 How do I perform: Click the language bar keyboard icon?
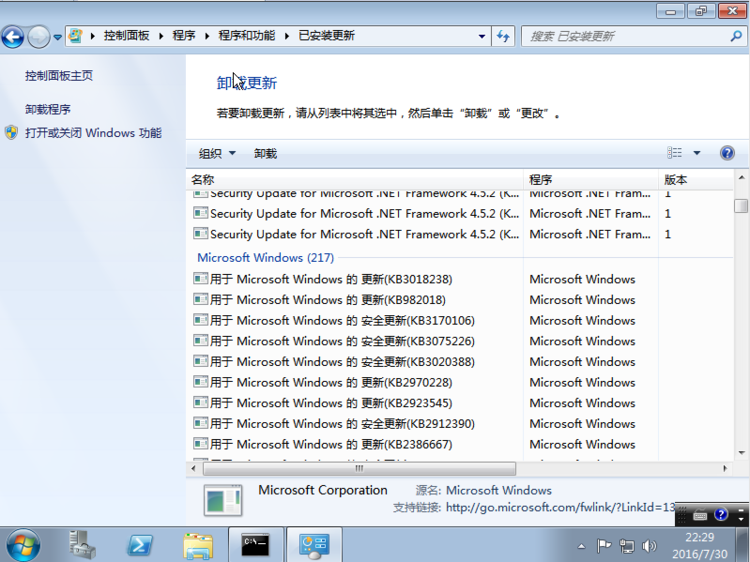click(700, 516)
